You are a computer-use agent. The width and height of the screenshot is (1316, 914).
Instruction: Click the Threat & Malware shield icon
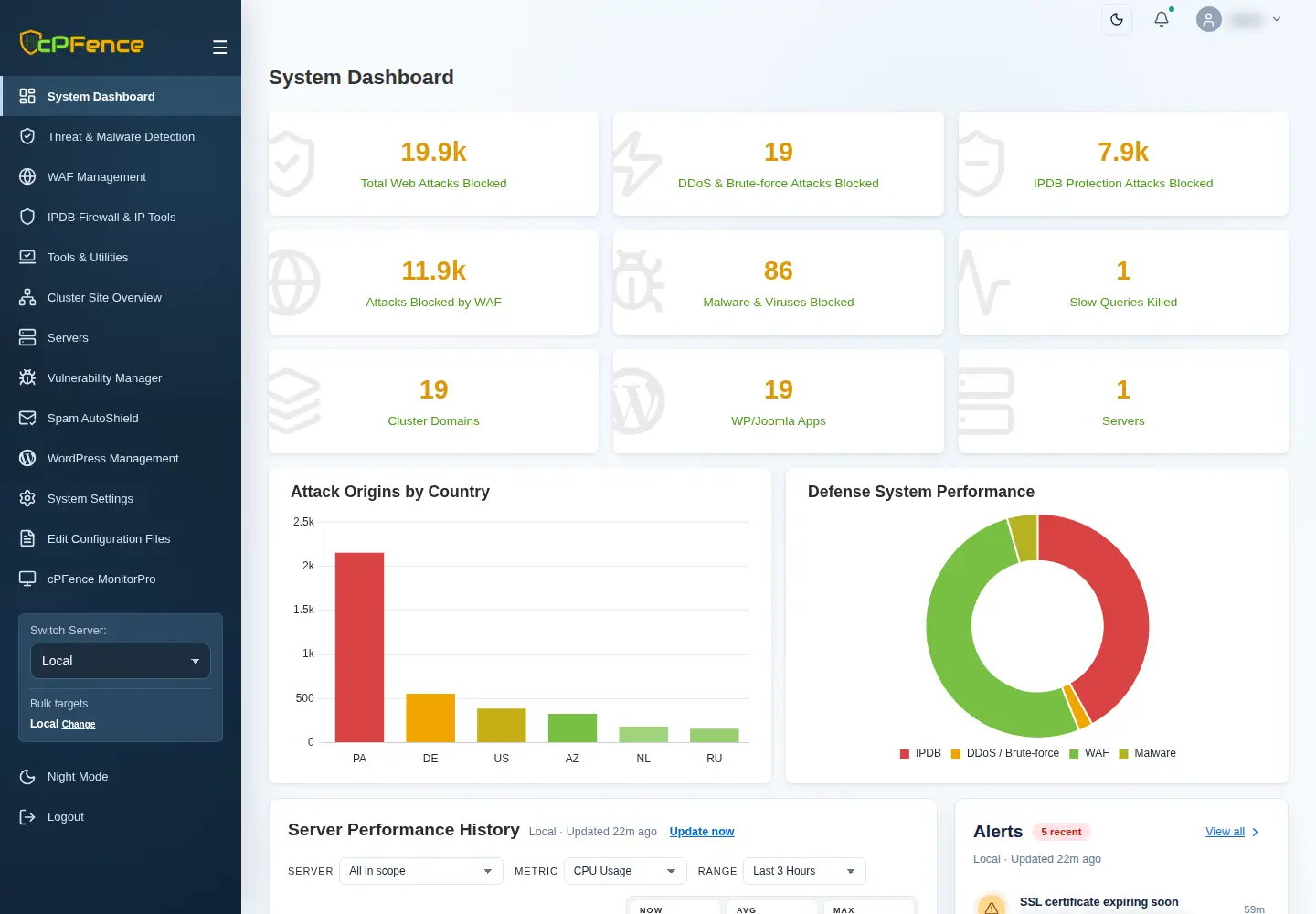27,136
